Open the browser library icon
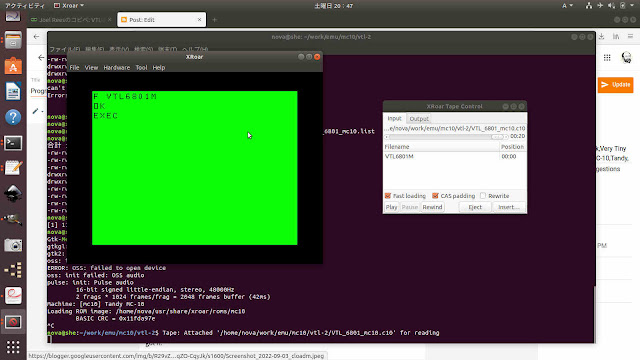 pos(616,37)
